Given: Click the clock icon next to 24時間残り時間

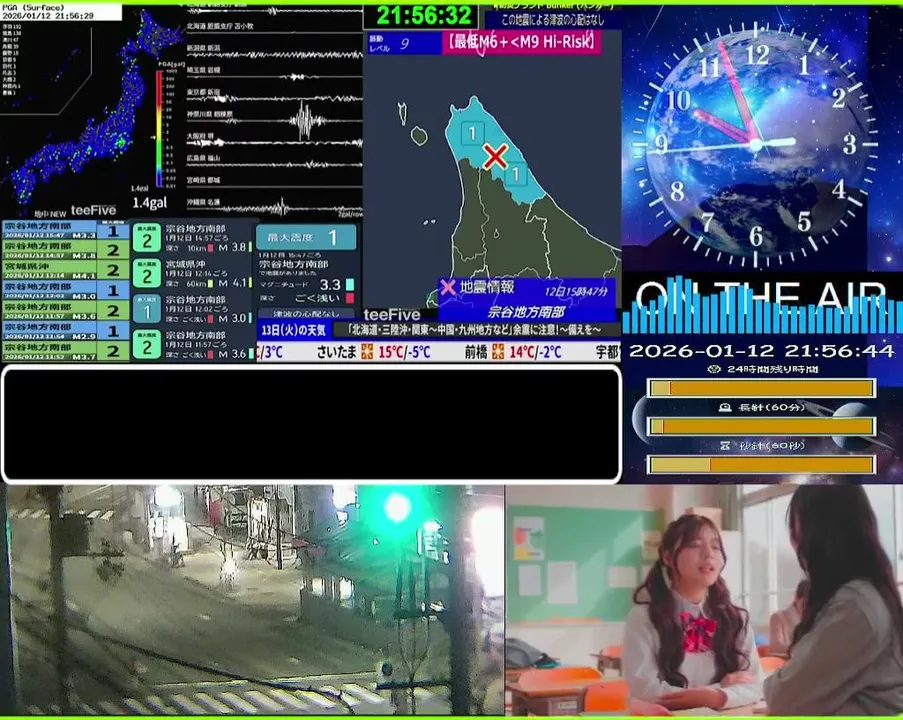Looking at the screenshot, I should click(714, 369).
